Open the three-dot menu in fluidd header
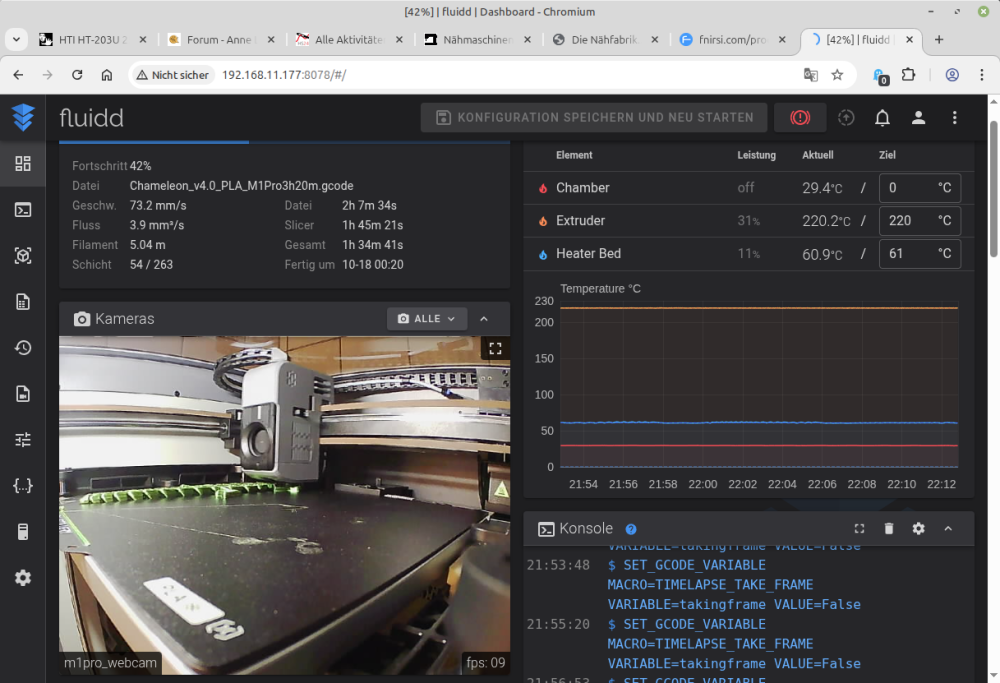 954,118
